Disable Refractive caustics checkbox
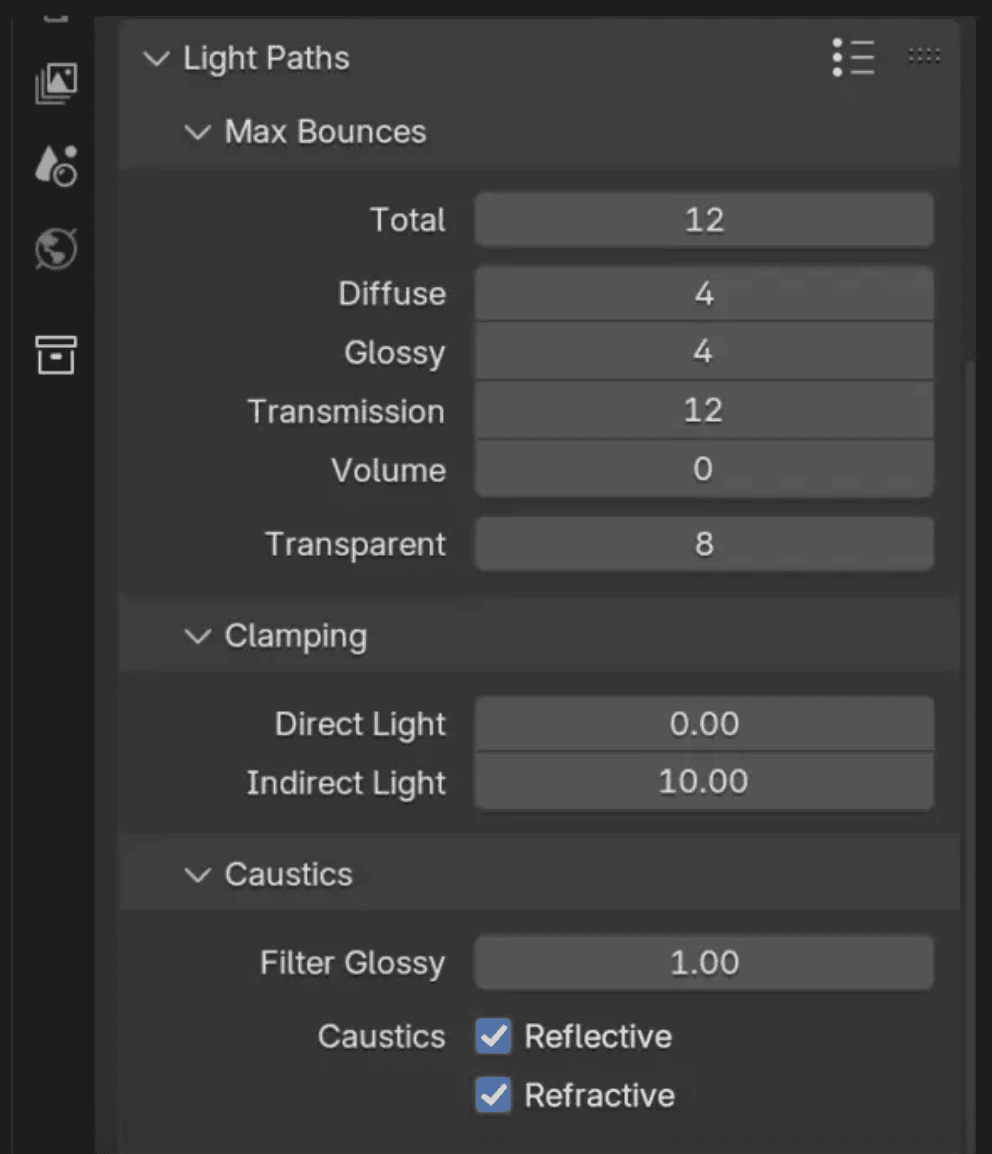 (493, 1095)
